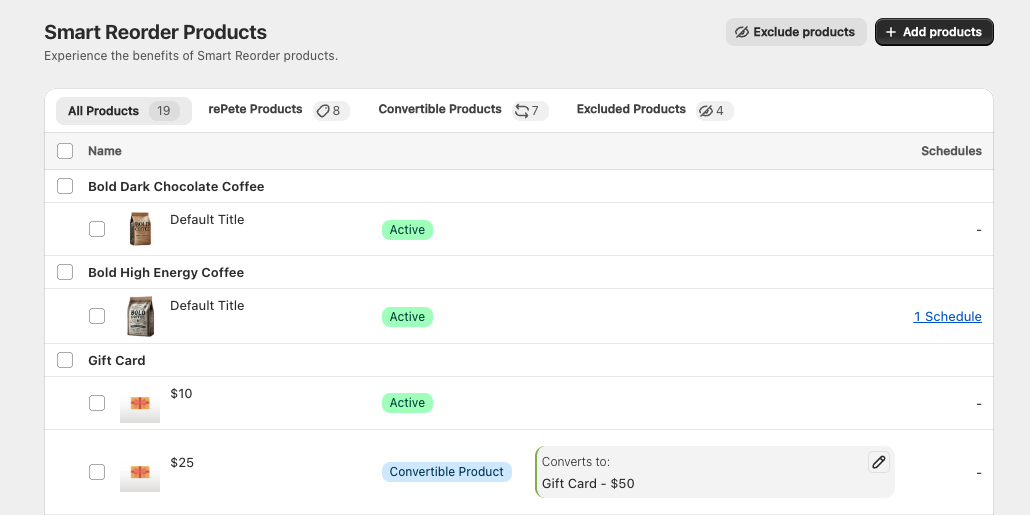Click the swap arrows icon beside Convertible Products
The width and height of the screenshot is (1030, 515).
coord(522,111)
